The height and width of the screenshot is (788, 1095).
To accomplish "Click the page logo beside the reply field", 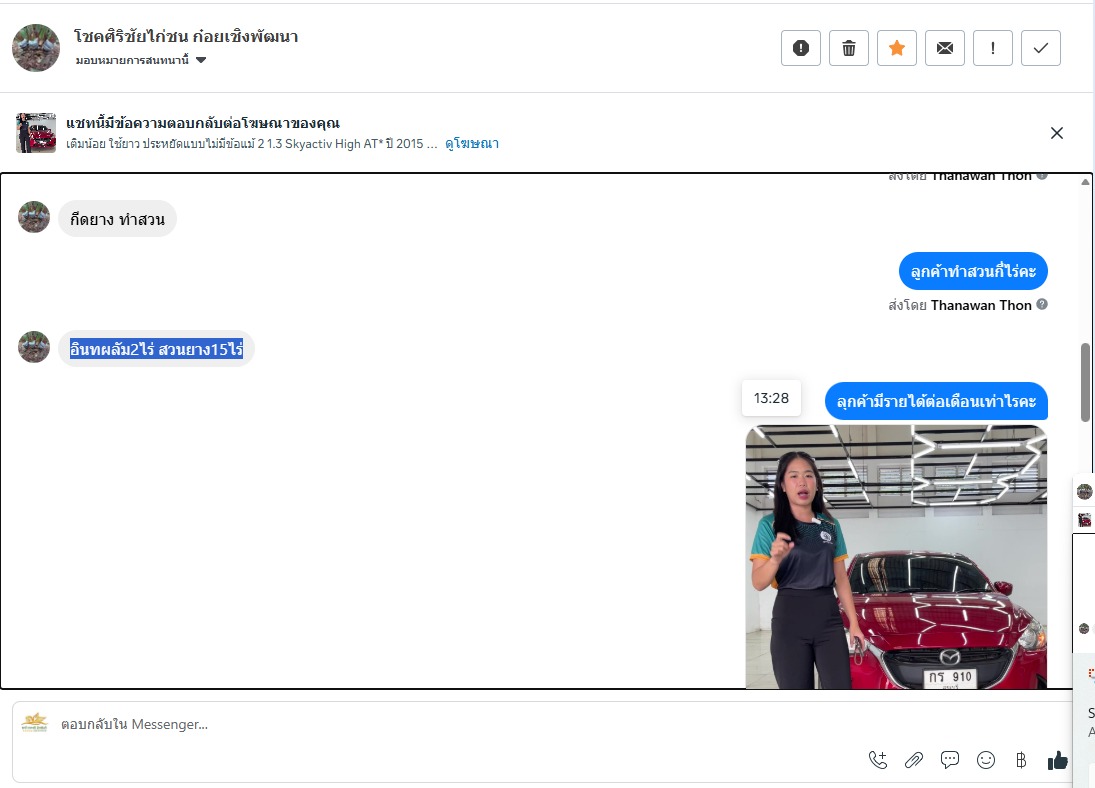I will tap(34, 722).
